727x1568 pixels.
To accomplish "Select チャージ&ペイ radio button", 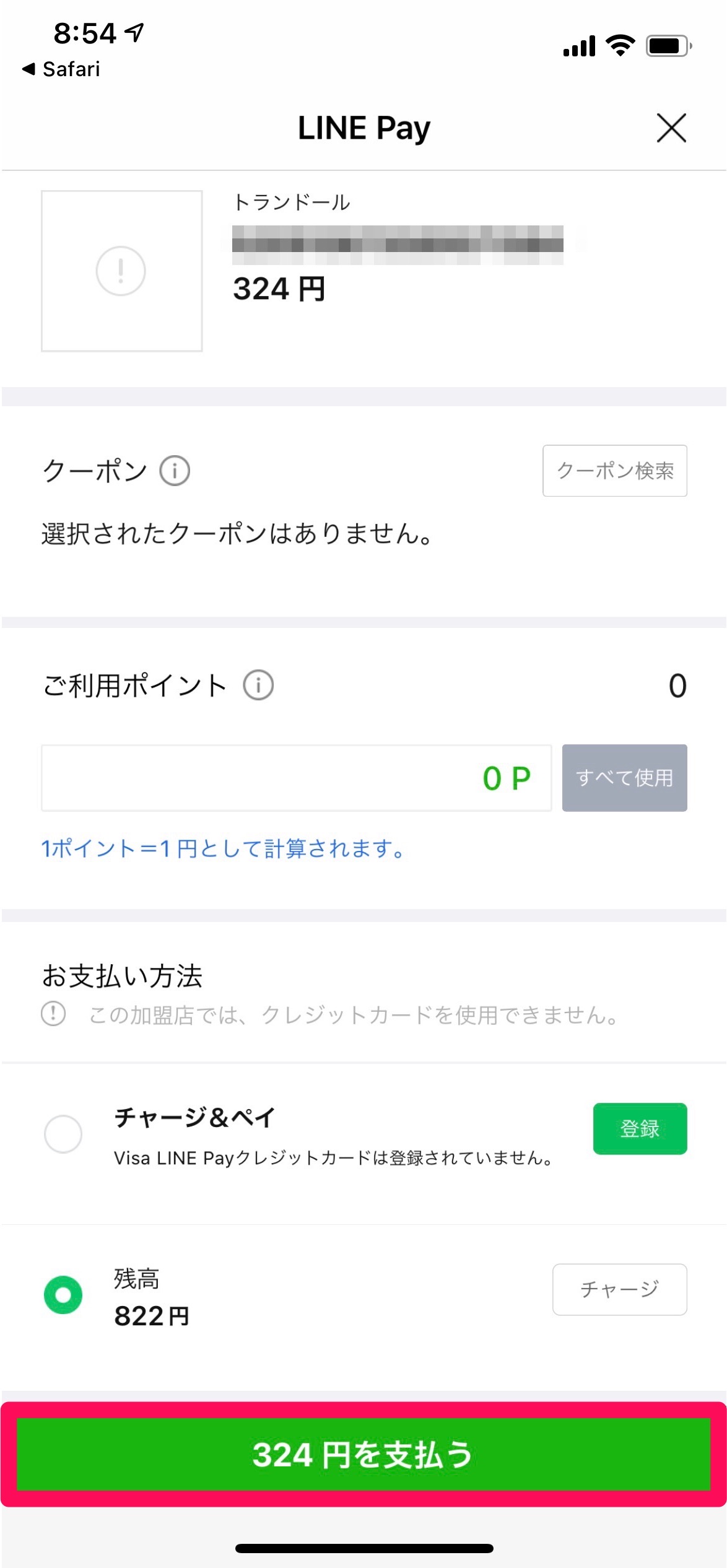I will click(63, 1133).
